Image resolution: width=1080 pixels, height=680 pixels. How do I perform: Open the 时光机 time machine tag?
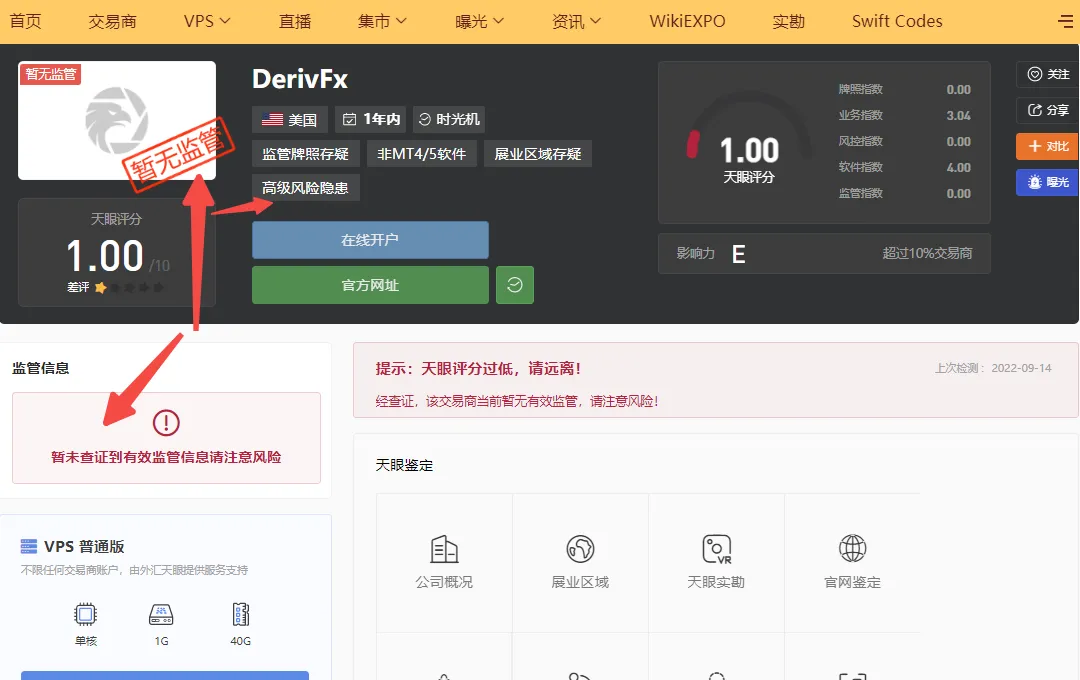(x=449, y=119)
